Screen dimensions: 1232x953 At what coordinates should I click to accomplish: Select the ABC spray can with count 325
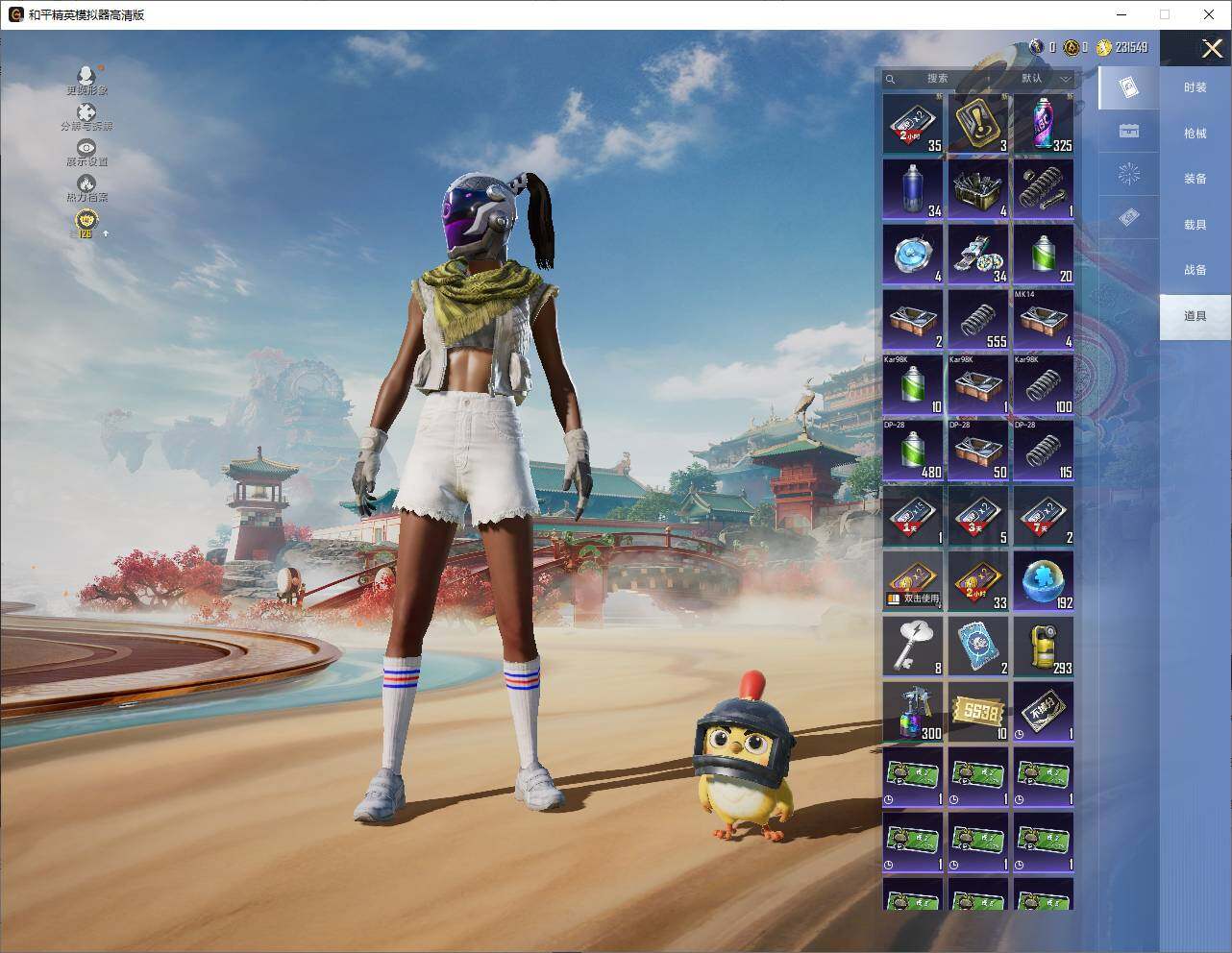[1044, 124]
